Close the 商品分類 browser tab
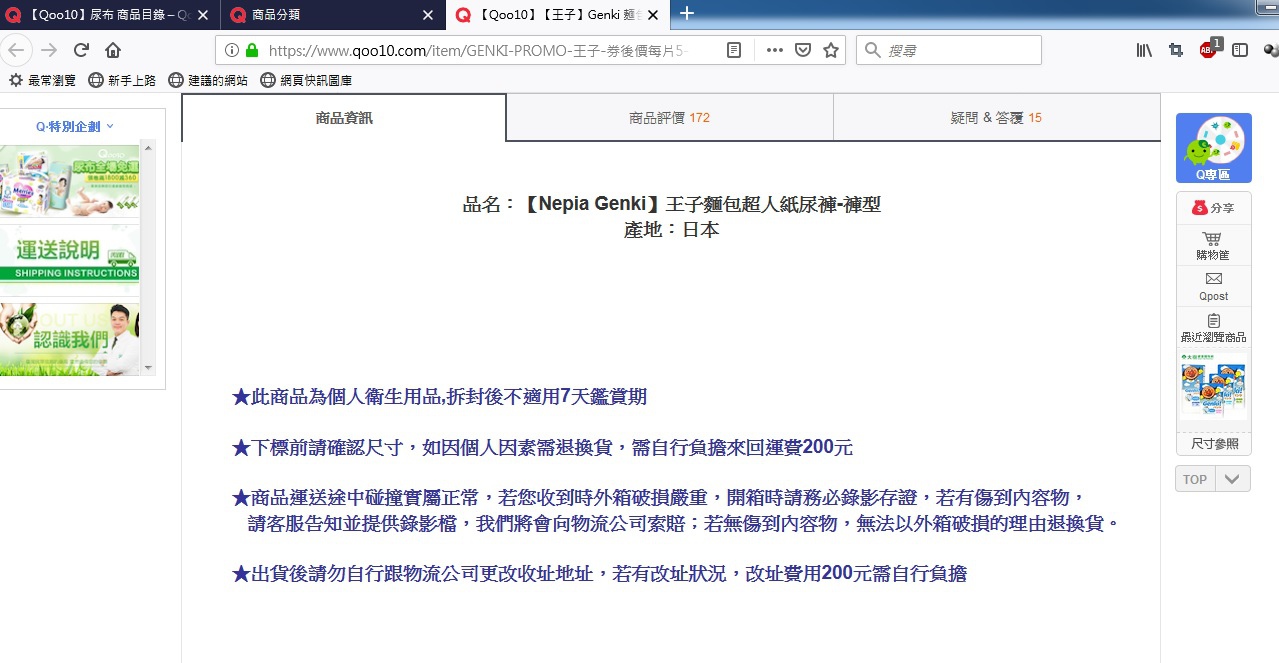 coord(429,15)
